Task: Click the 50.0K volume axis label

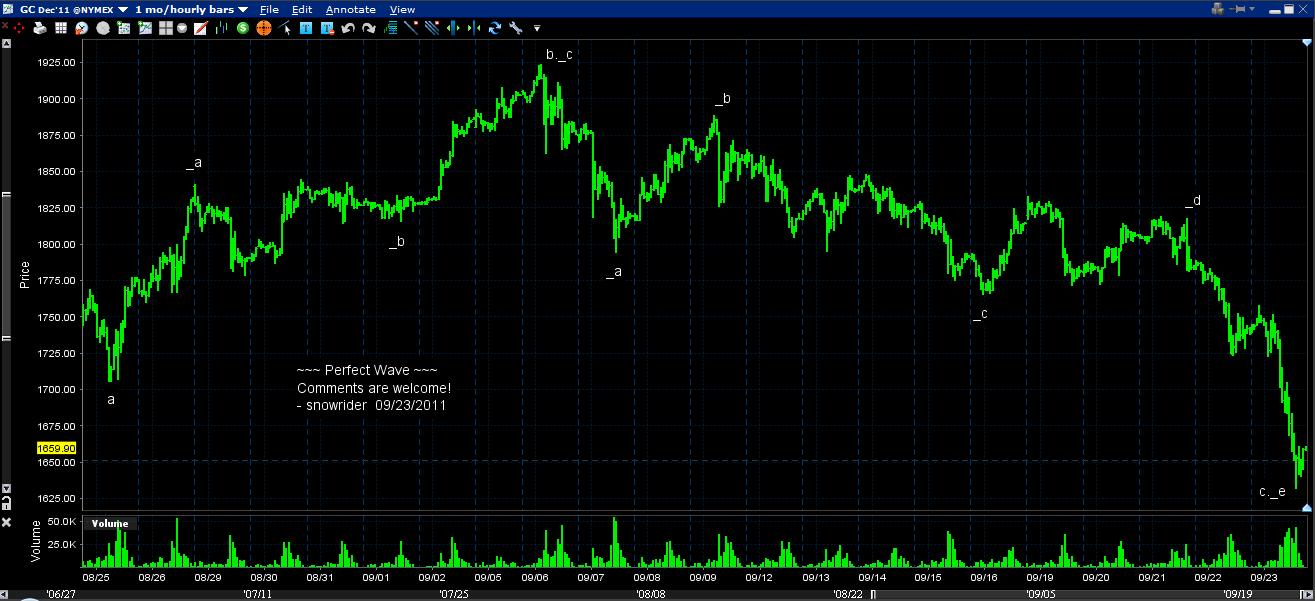Action: [x=61, y=522]
